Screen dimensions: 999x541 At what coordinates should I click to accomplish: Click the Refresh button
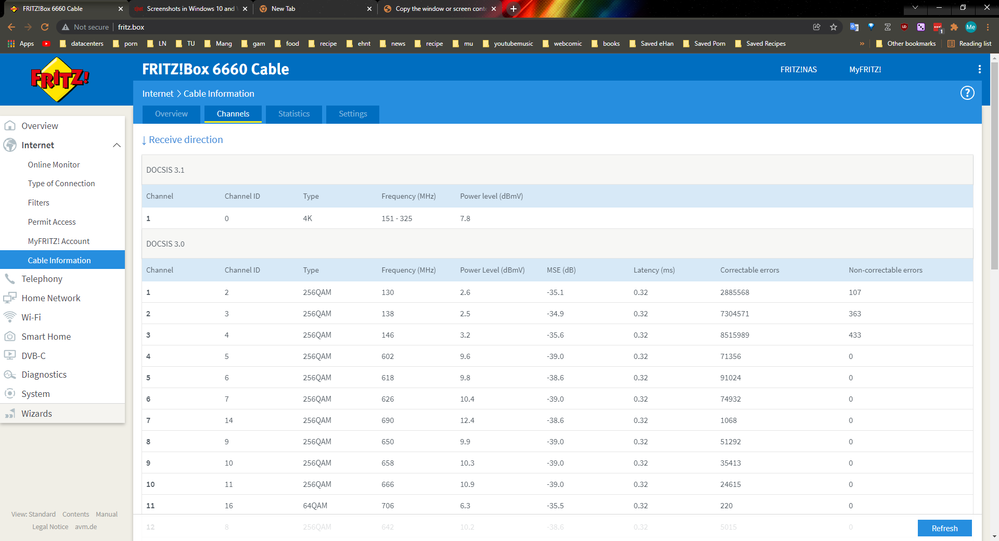tap(944, 528)
